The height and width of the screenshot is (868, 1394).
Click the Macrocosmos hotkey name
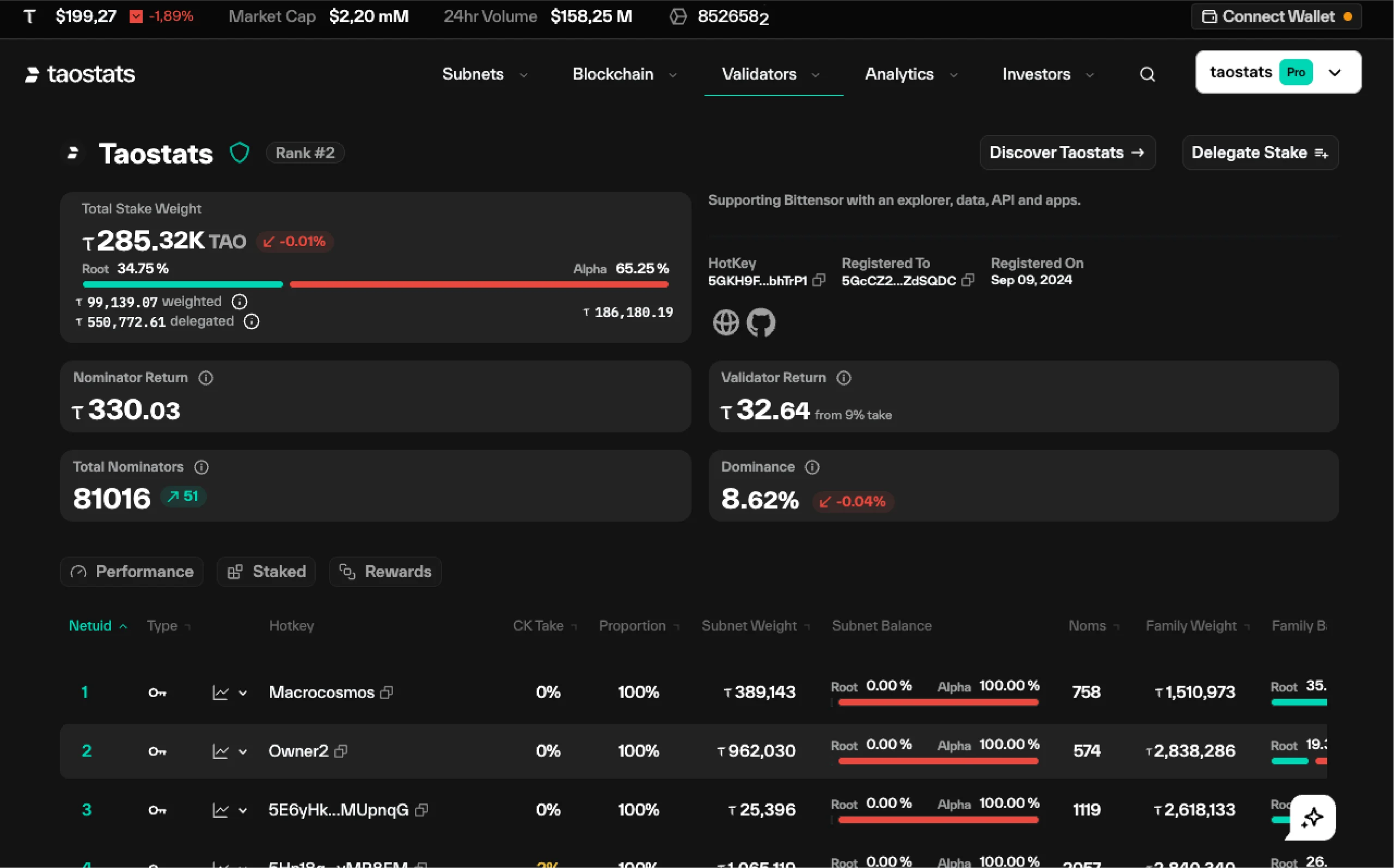321,692
